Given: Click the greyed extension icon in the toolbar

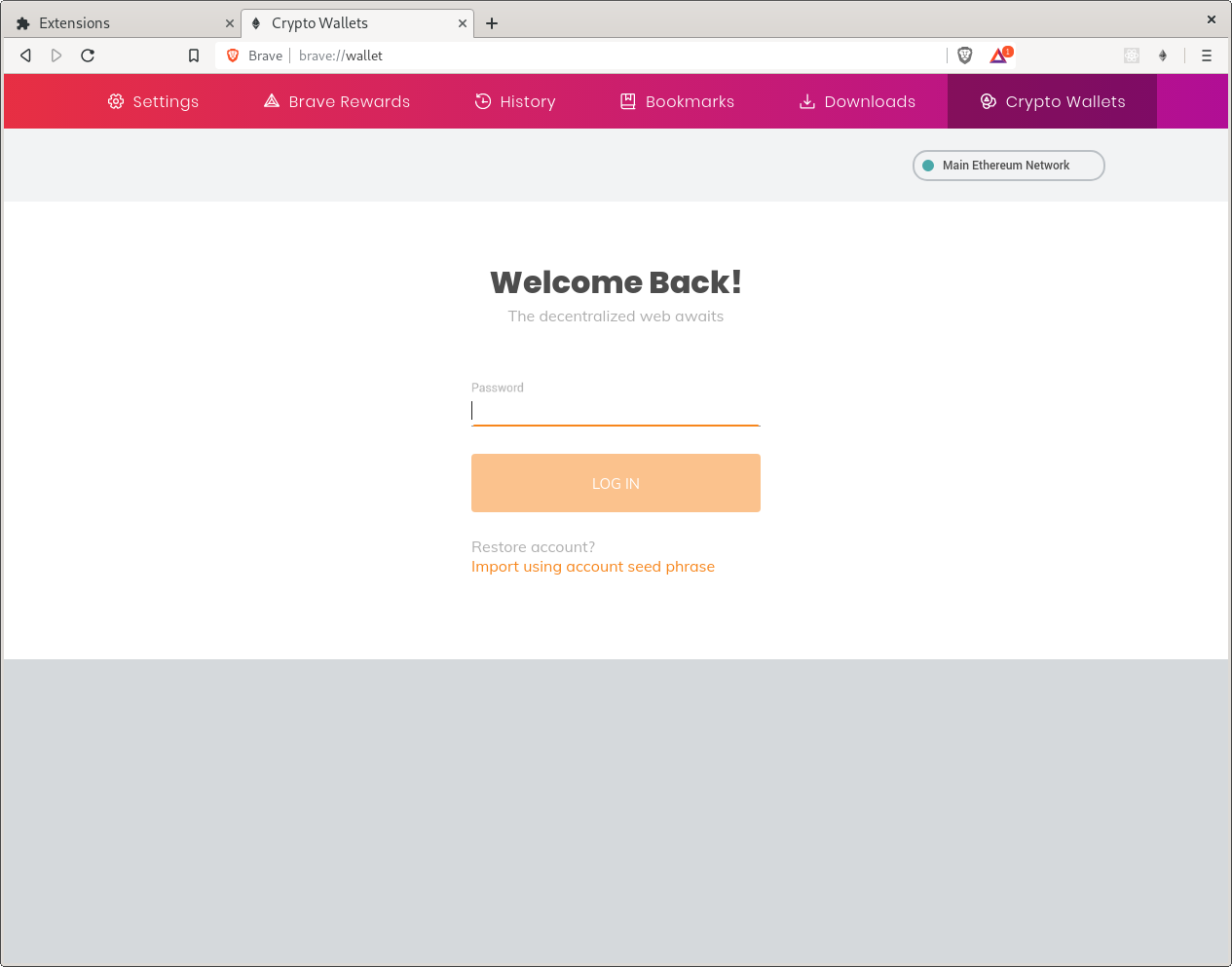Looking at the screenshot, I should point(1132,56).
